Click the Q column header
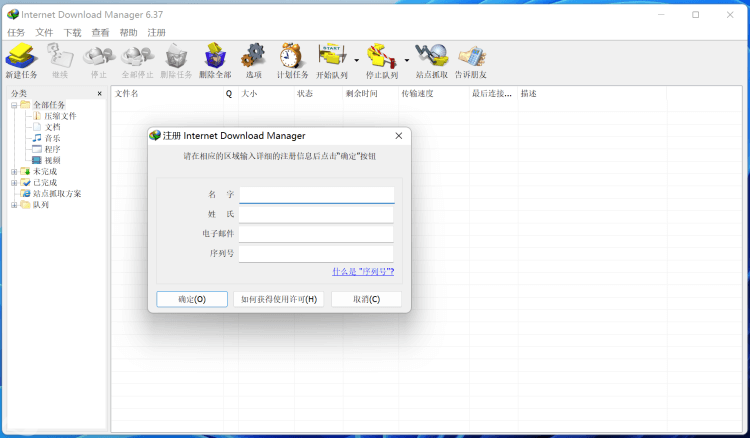The image size is (750, 438). [x=231, y=93]
